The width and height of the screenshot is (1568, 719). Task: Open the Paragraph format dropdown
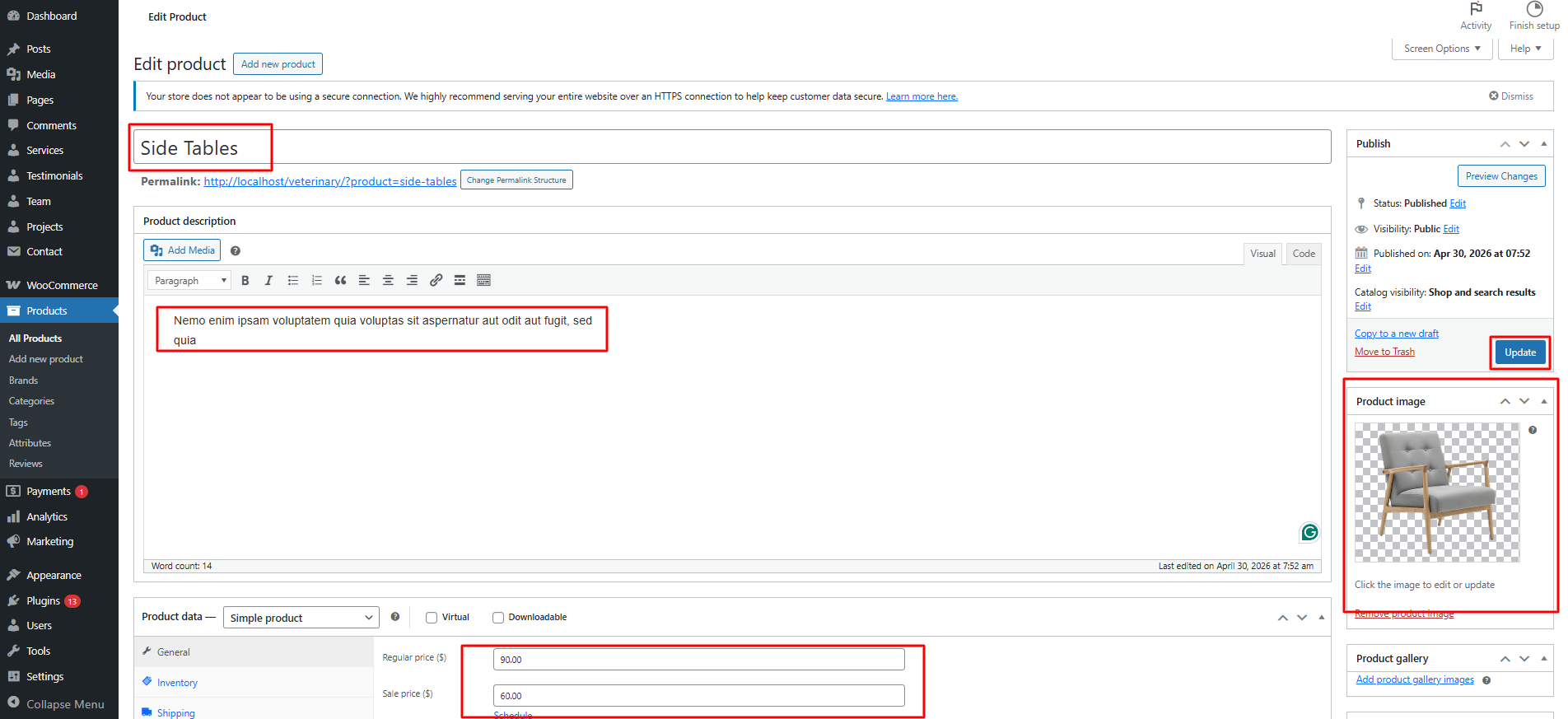(189, 281)
